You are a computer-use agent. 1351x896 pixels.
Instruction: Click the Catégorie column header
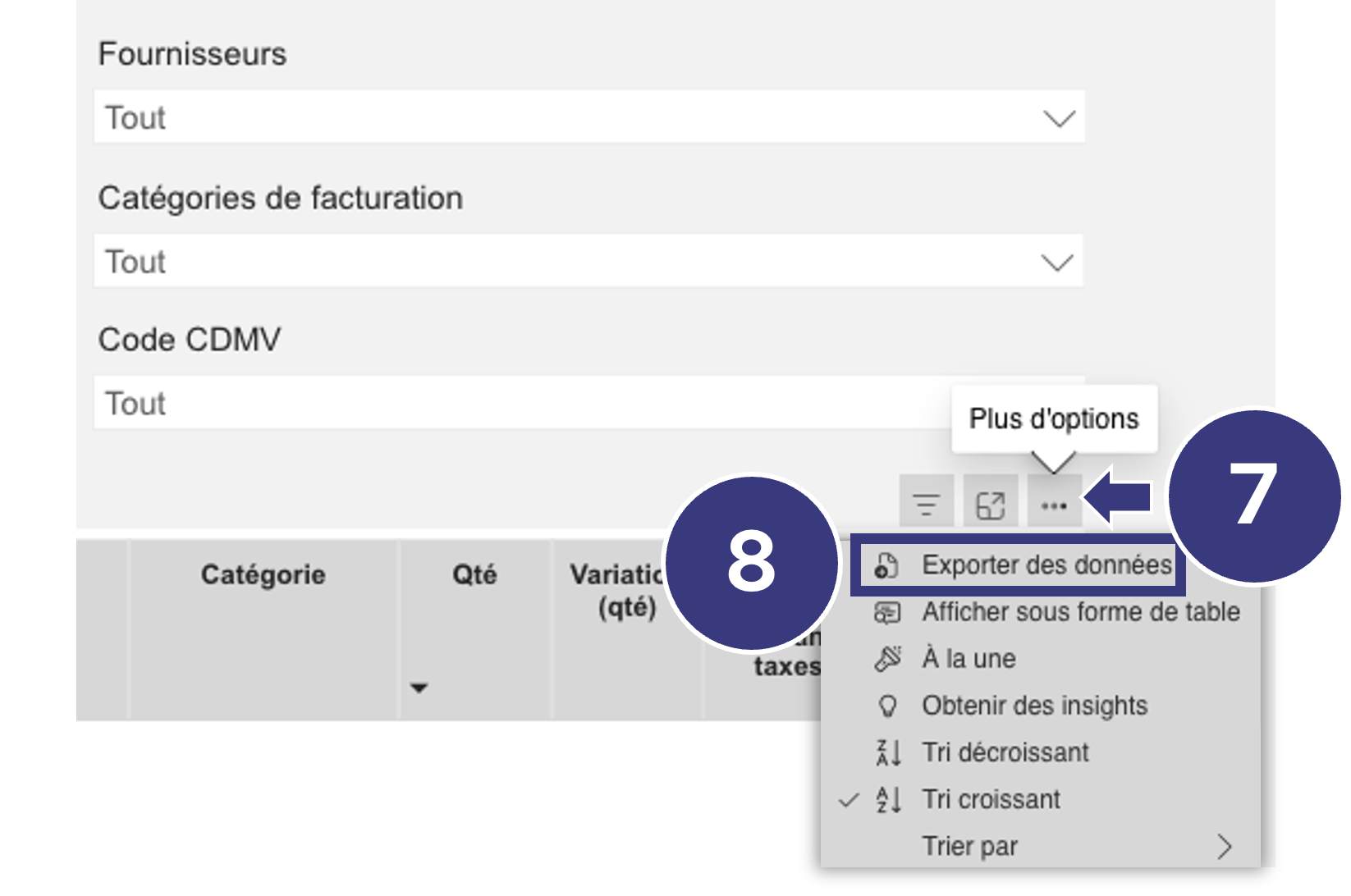263,575
